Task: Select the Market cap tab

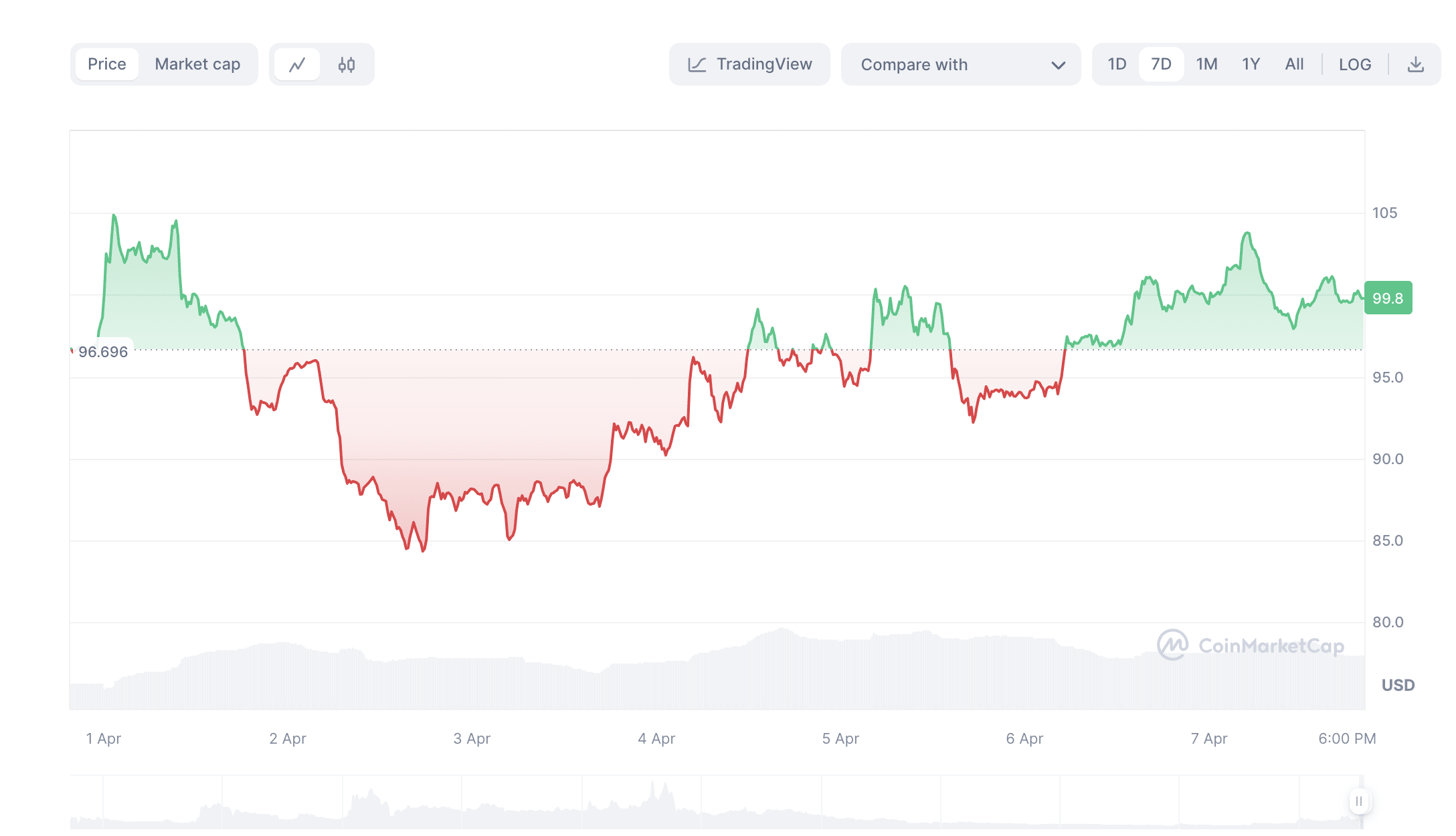Action: (x=197, y=64)
